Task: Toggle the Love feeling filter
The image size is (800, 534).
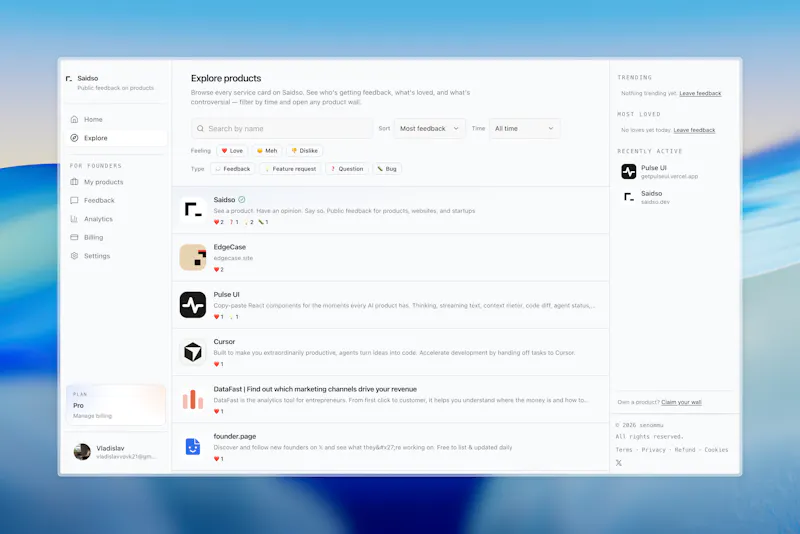Action: click(x=232, y=151)
